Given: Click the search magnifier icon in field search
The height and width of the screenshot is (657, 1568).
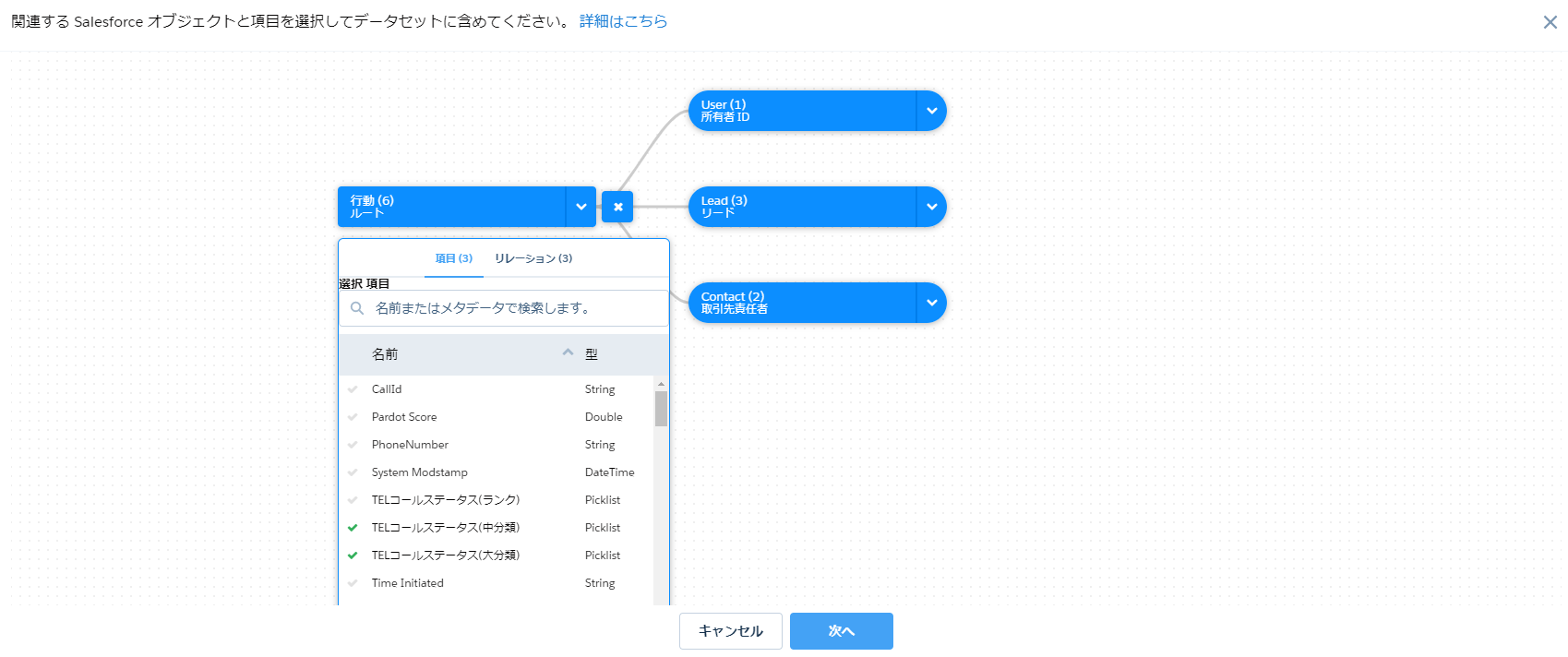Looking at the screenshot, I should [x=357, y=308].
